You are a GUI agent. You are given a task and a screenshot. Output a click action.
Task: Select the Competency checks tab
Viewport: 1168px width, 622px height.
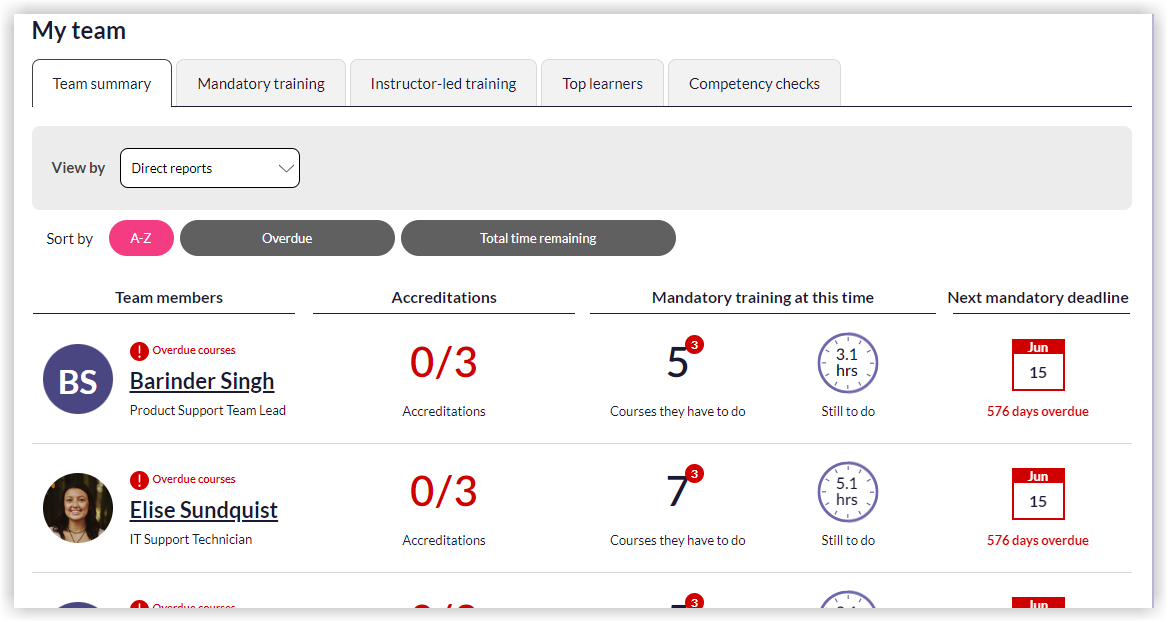tap(754, 84)
